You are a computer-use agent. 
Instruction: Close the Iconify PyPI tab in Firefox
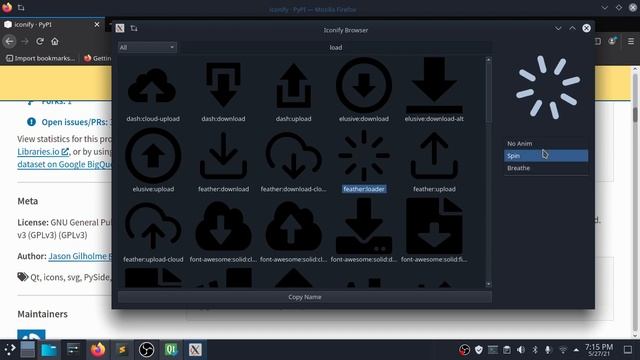point(97,24)
